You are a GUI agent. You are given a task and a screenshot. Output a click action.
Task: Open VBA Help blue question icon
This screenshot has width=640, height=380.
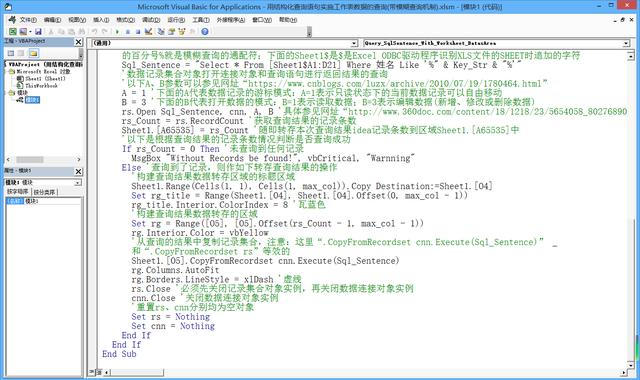(205, 31)
